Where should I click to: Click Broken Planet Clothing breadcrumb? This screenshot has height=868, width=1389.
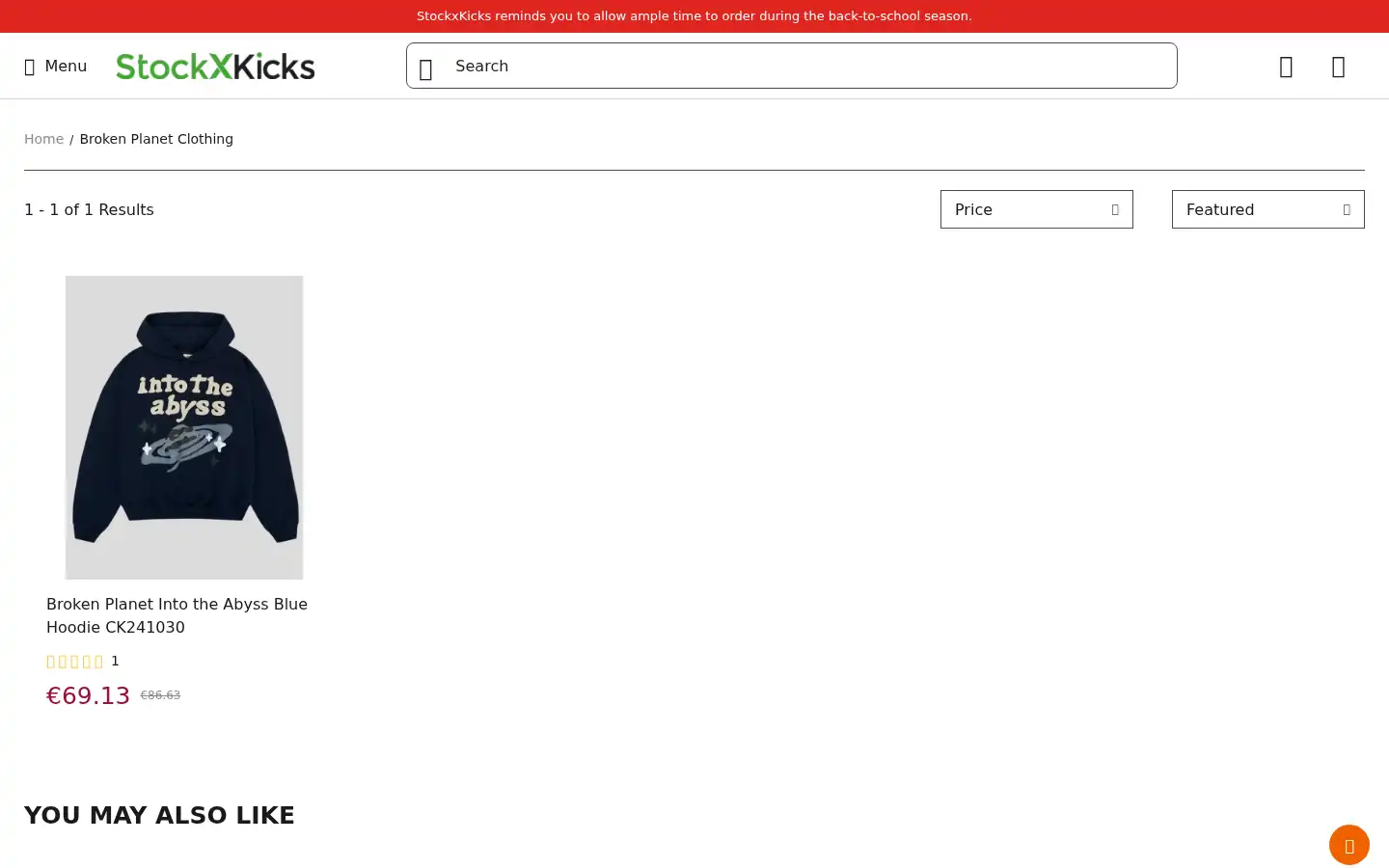[156, 139]
